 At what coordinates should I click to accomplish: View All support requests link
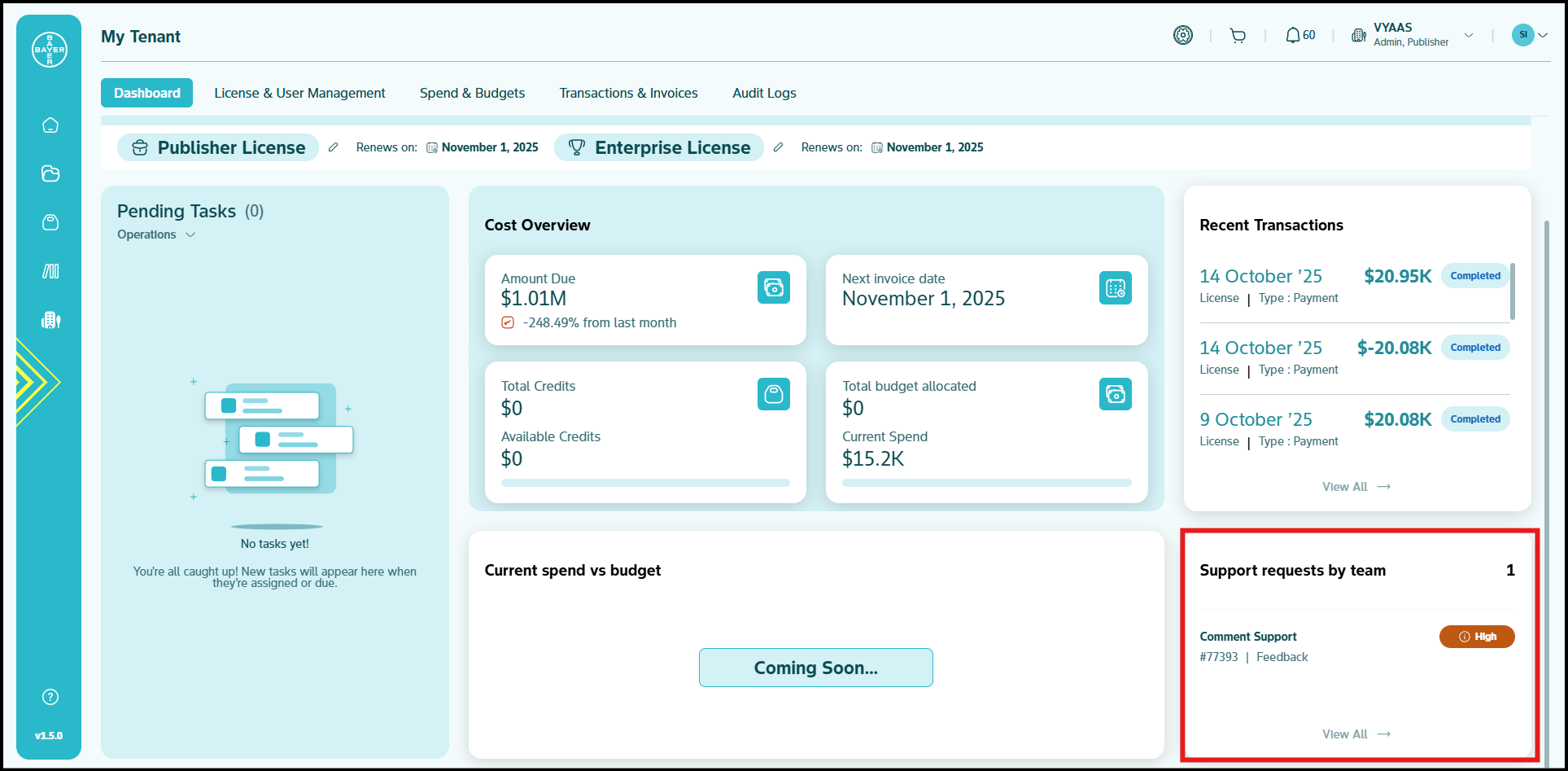(1356, 734)
